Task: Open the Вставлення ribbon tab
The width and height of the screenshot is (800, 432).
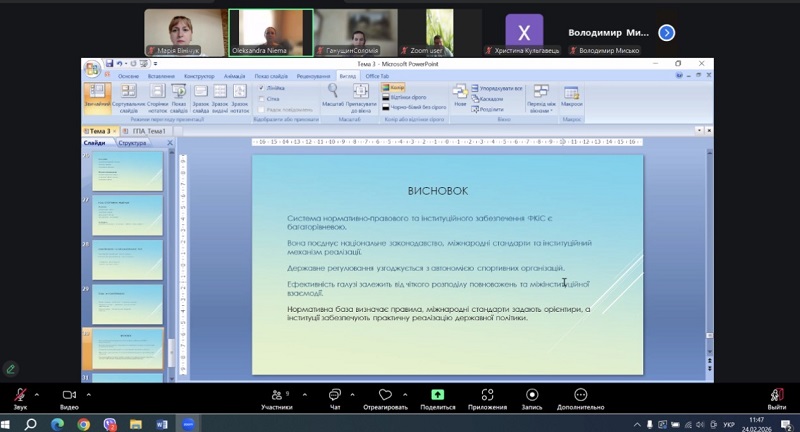Action: pyautogui.click(x=160, y=76)
